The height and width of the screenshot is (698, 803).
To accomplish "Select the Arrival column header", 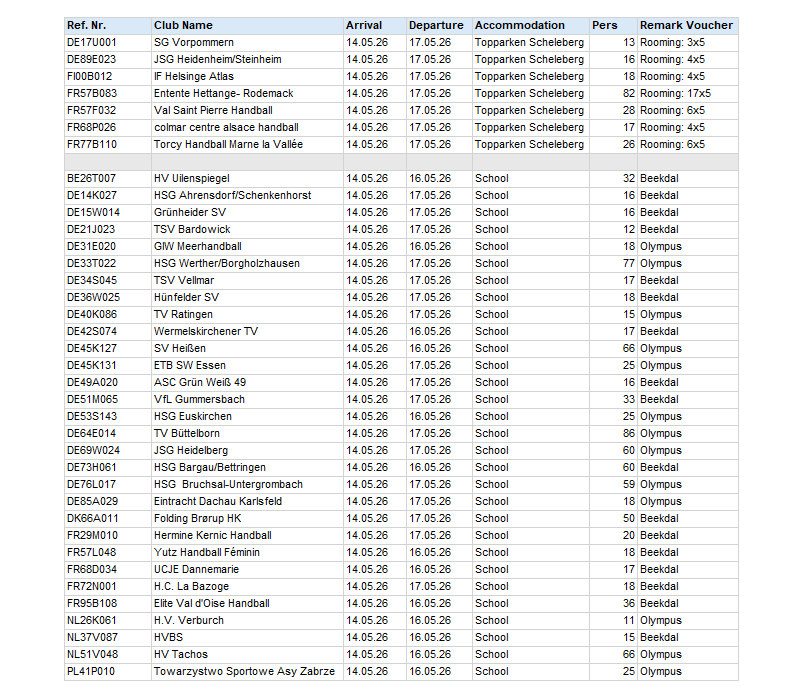I will pos(374,26).
